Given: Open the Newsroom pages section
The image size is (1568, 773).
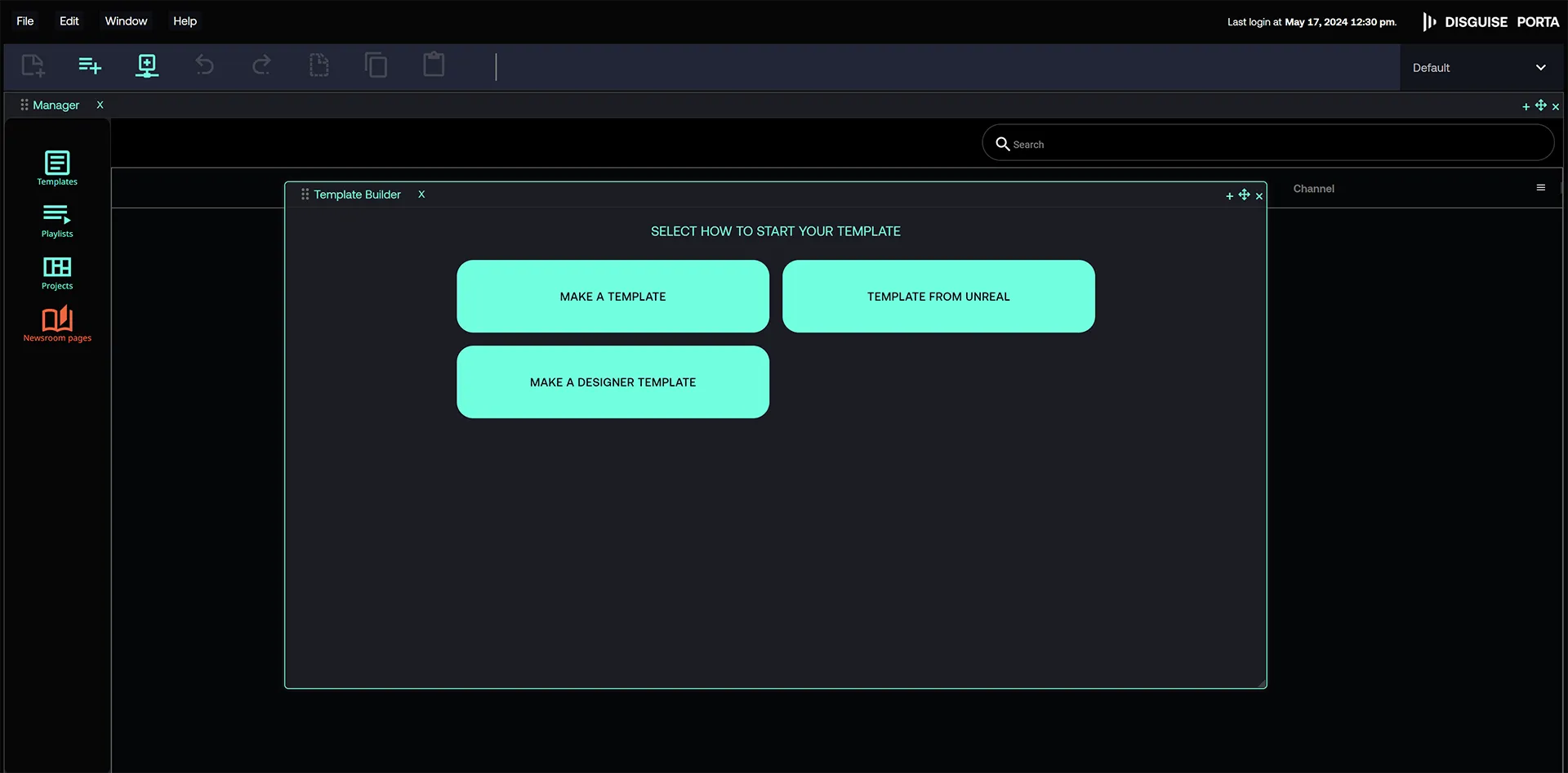Looking at the screenshot, I should [x=56, y=324].
